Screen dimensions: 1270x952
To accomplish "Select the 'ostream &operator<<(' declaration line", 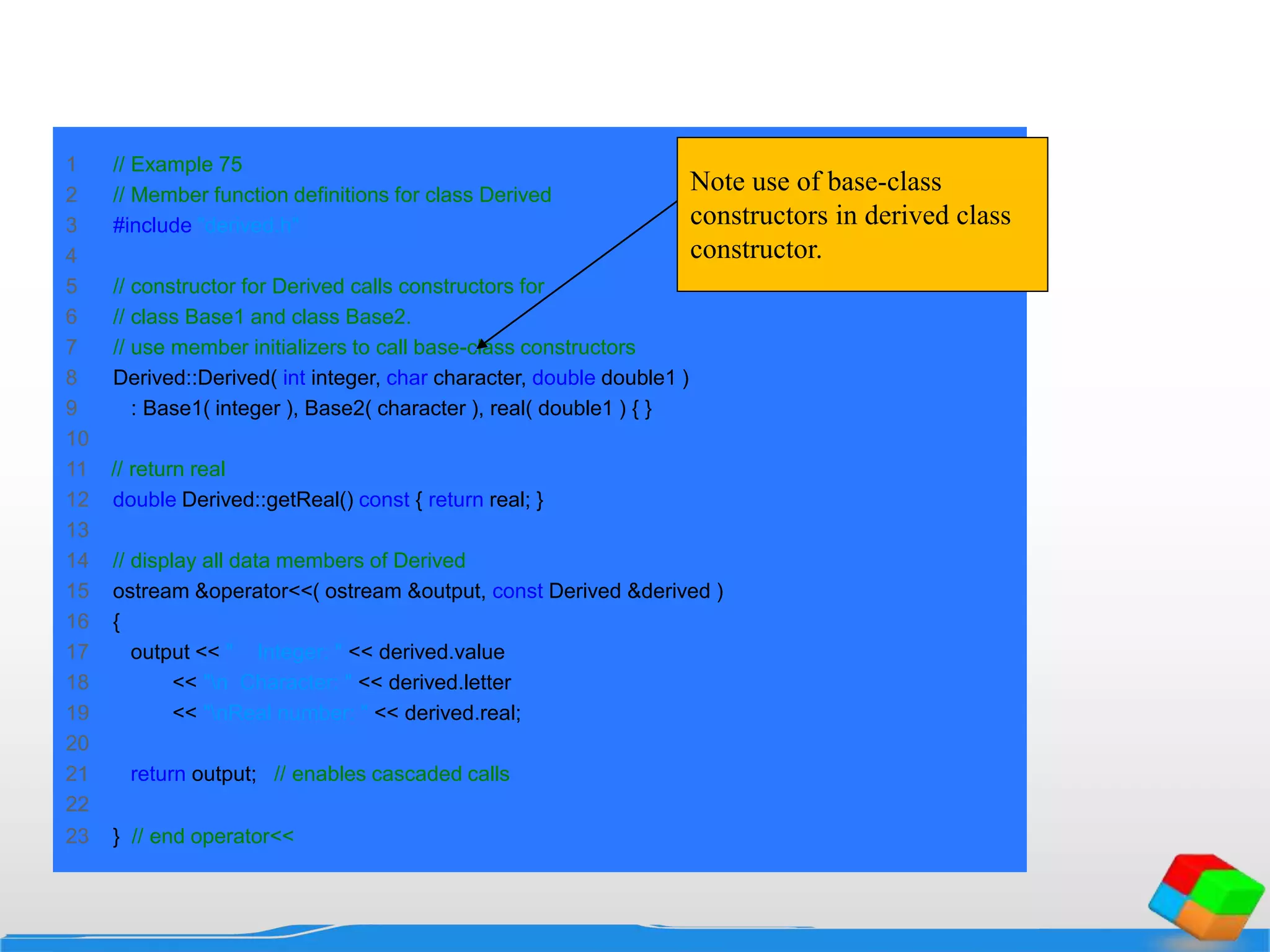I will 418,591.
